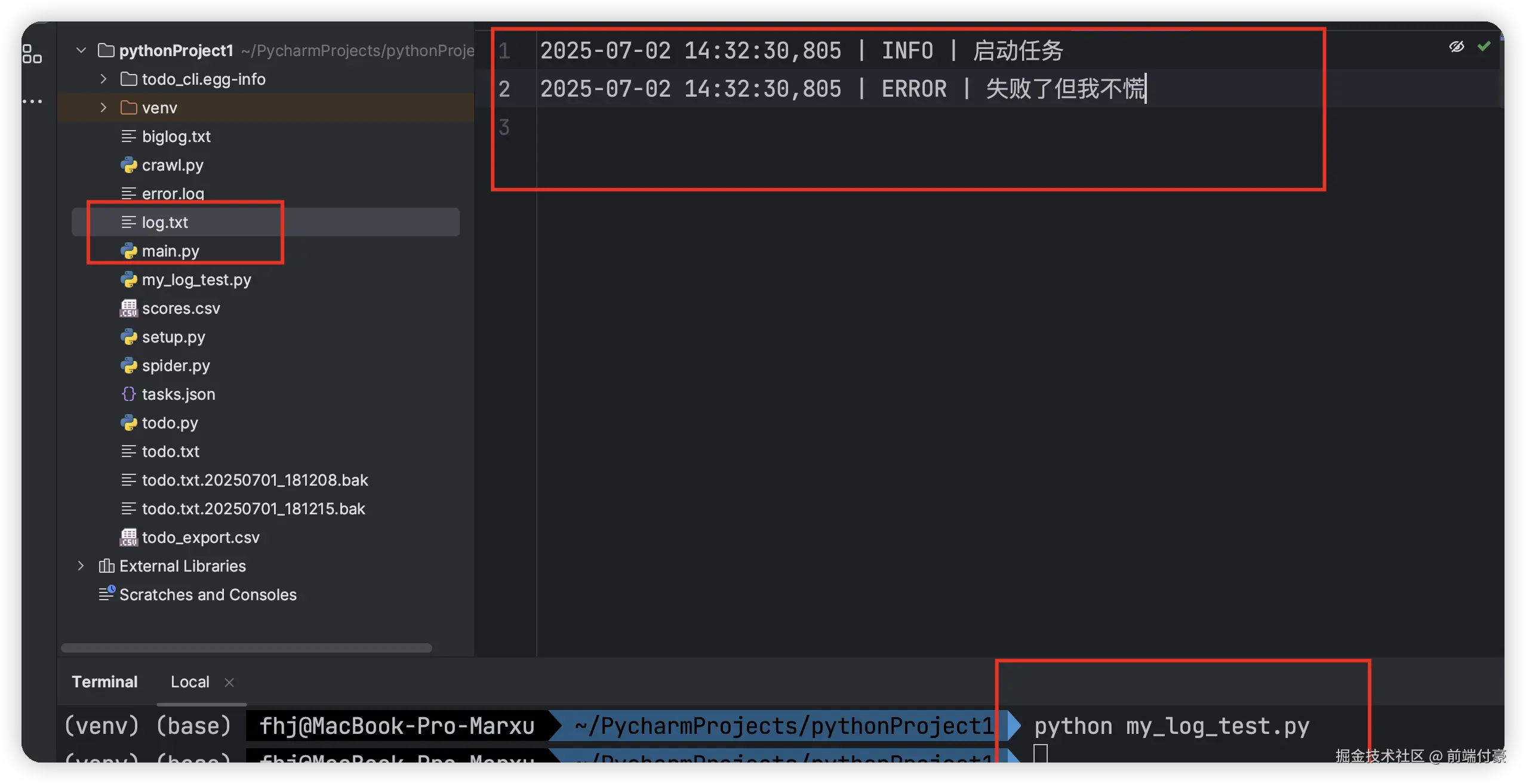Open crawl.py Python file
This screenshot has height=784, width=1526.
click(172, 165)
